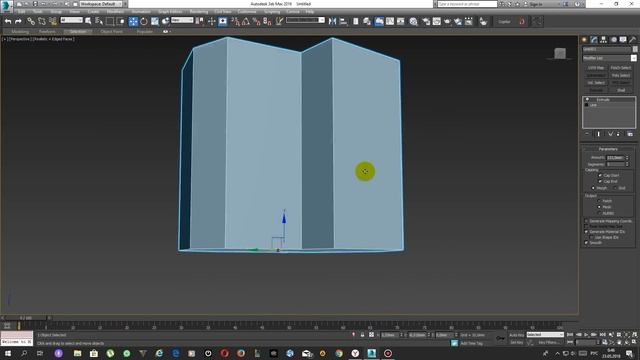Enable Generate Mapping Coords checkbox
The width and height of the screenshot is (640, 360).
pyautogui.click(x=586, y=221)
